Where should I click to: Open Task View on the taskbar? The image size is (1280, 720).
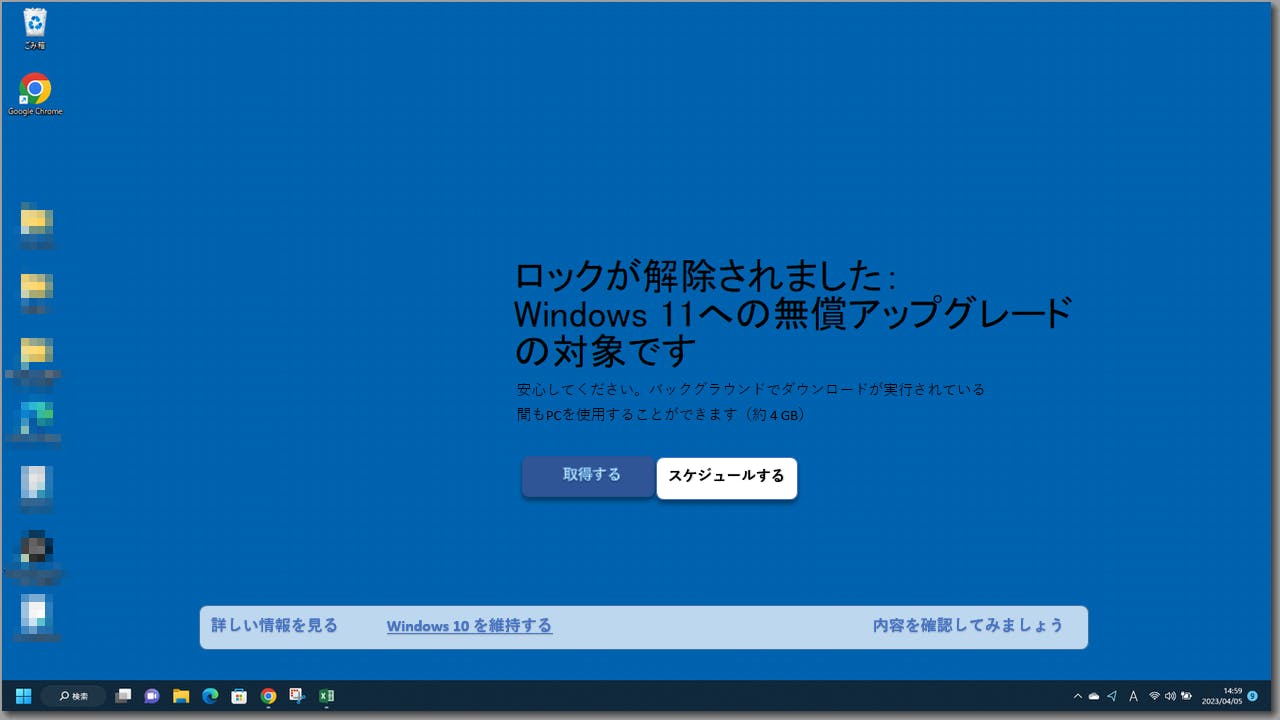click(x=123, y=696)
